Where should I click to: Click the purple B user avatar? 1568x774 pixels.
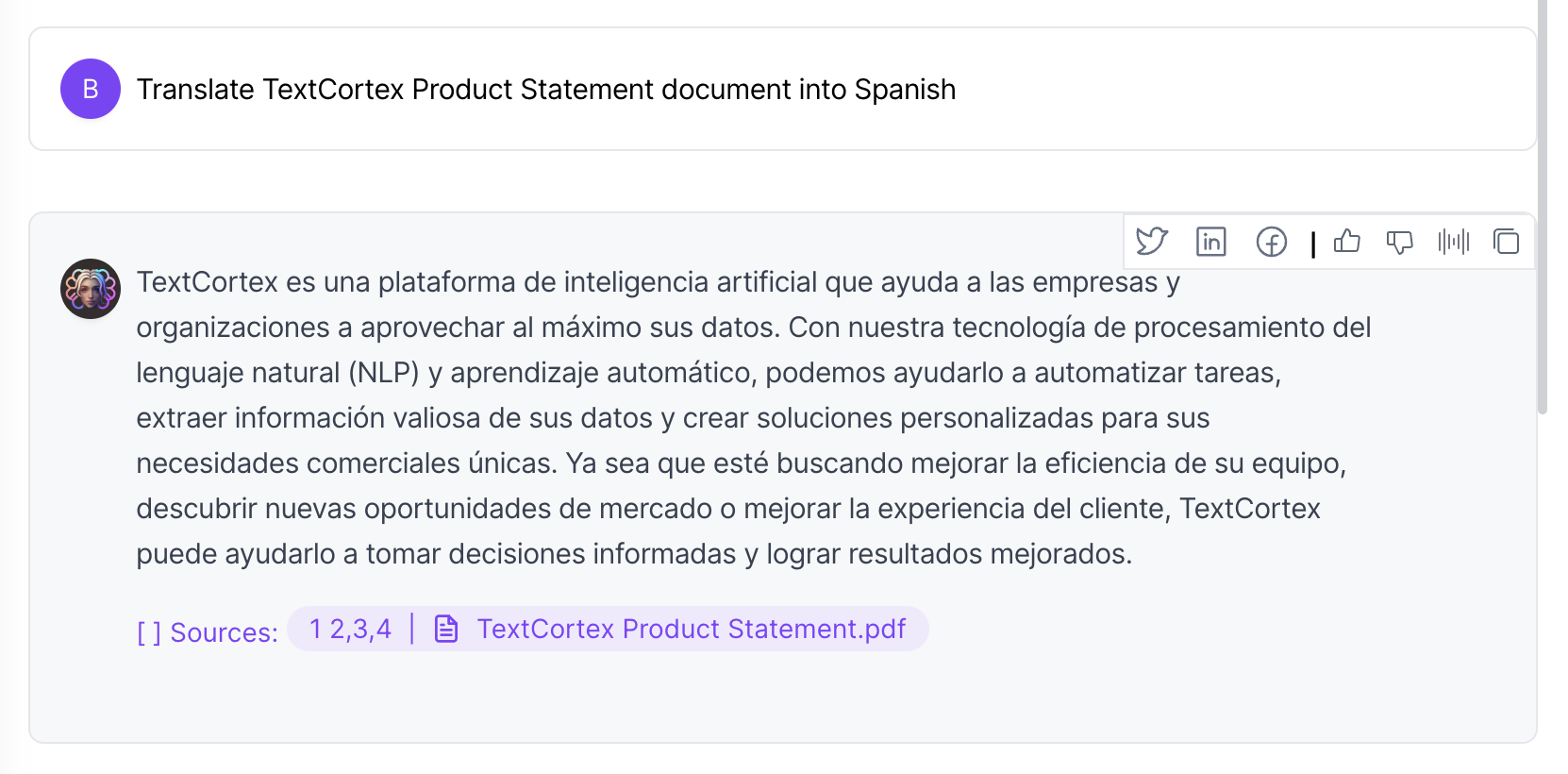[90, 89]
